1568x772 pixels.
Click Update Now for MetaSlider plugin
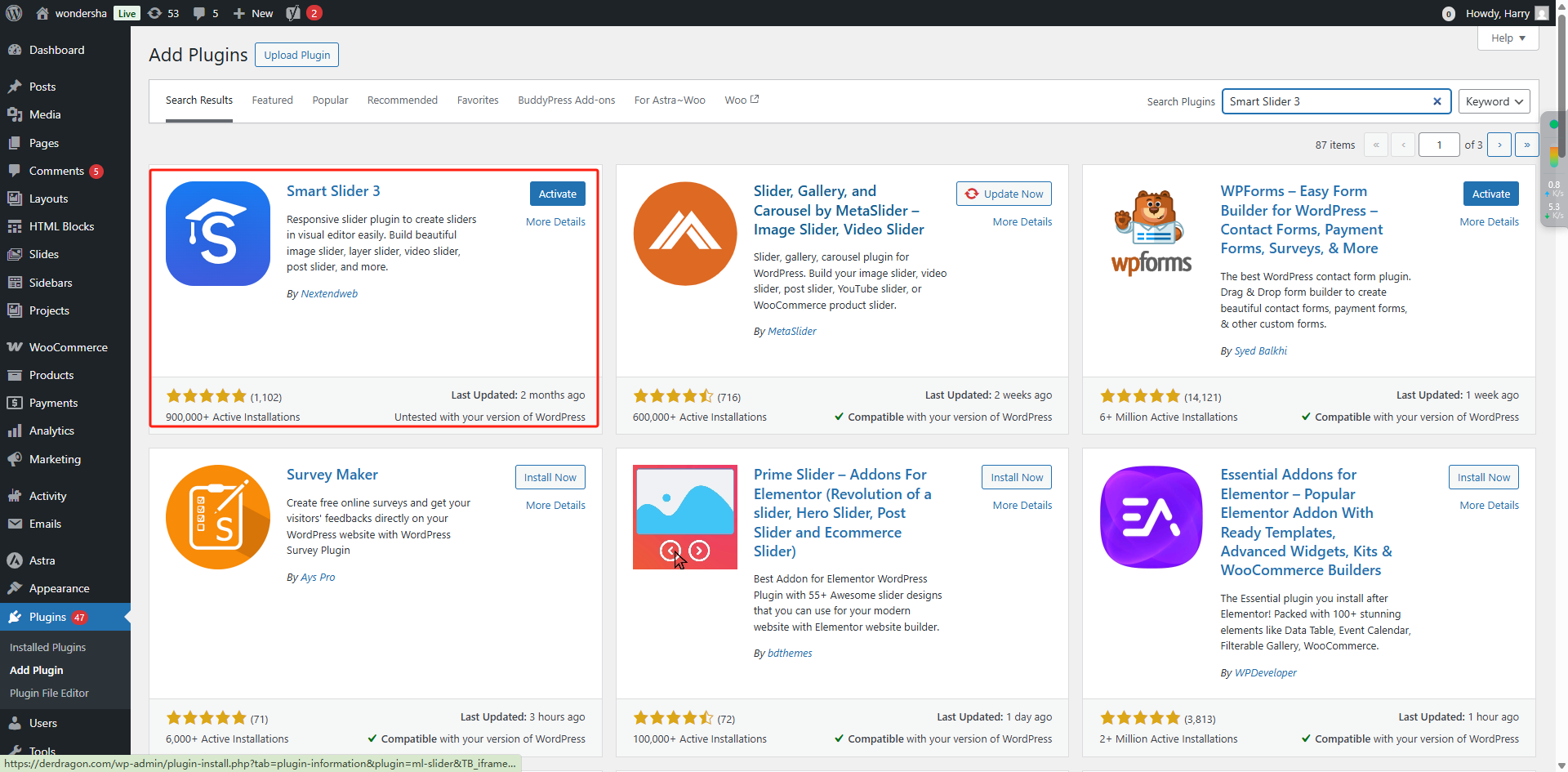(x=1004, y=194)
